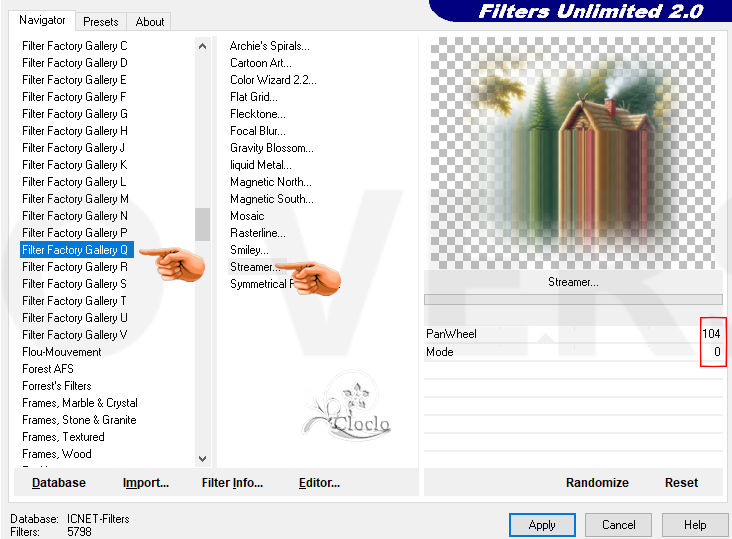Pick the Mosaic filter from list
This screenshot has height=539, width=732.
point(247,216)
